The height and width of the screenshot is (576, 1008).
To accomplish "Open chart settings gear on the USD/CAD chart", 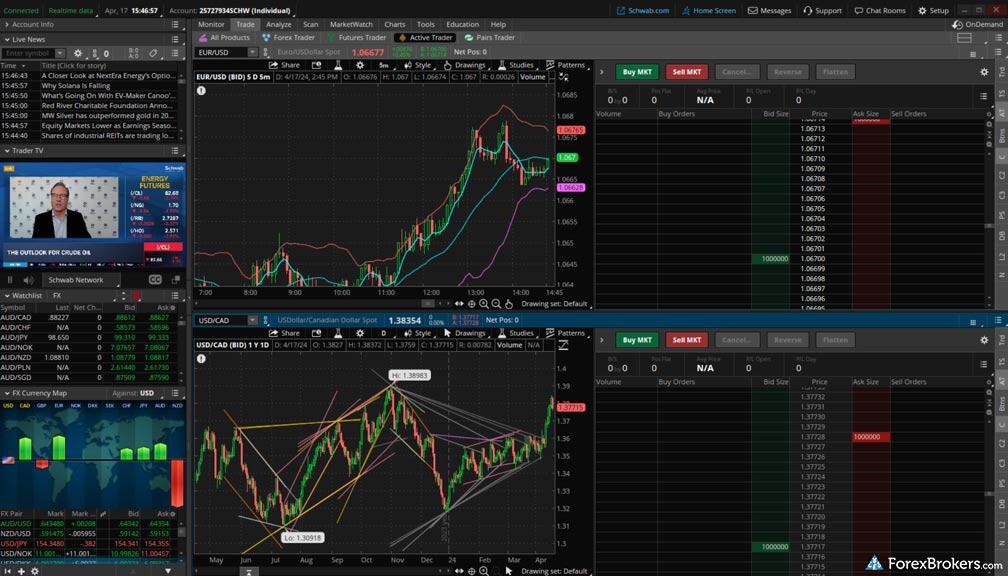I will coord(360,333).
